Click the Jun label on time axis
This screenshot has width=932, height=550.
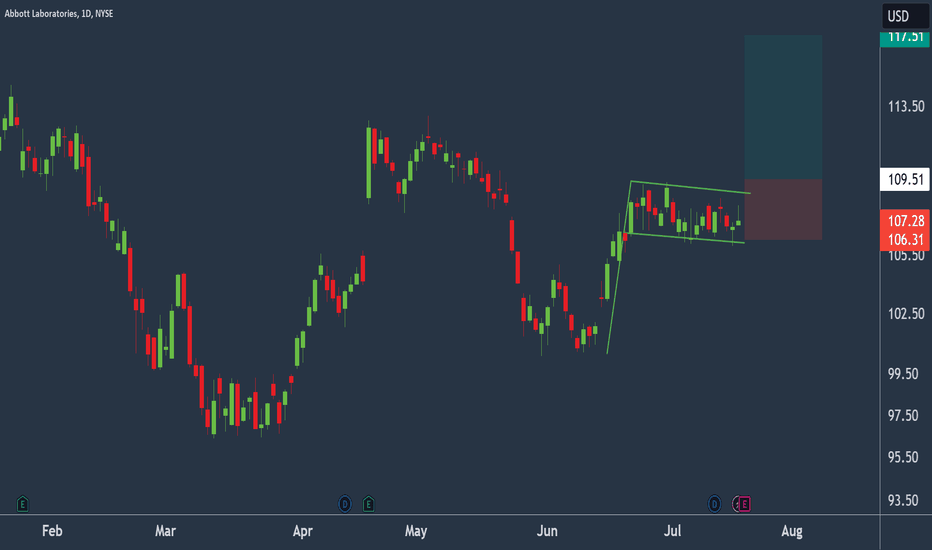(547, 531)
